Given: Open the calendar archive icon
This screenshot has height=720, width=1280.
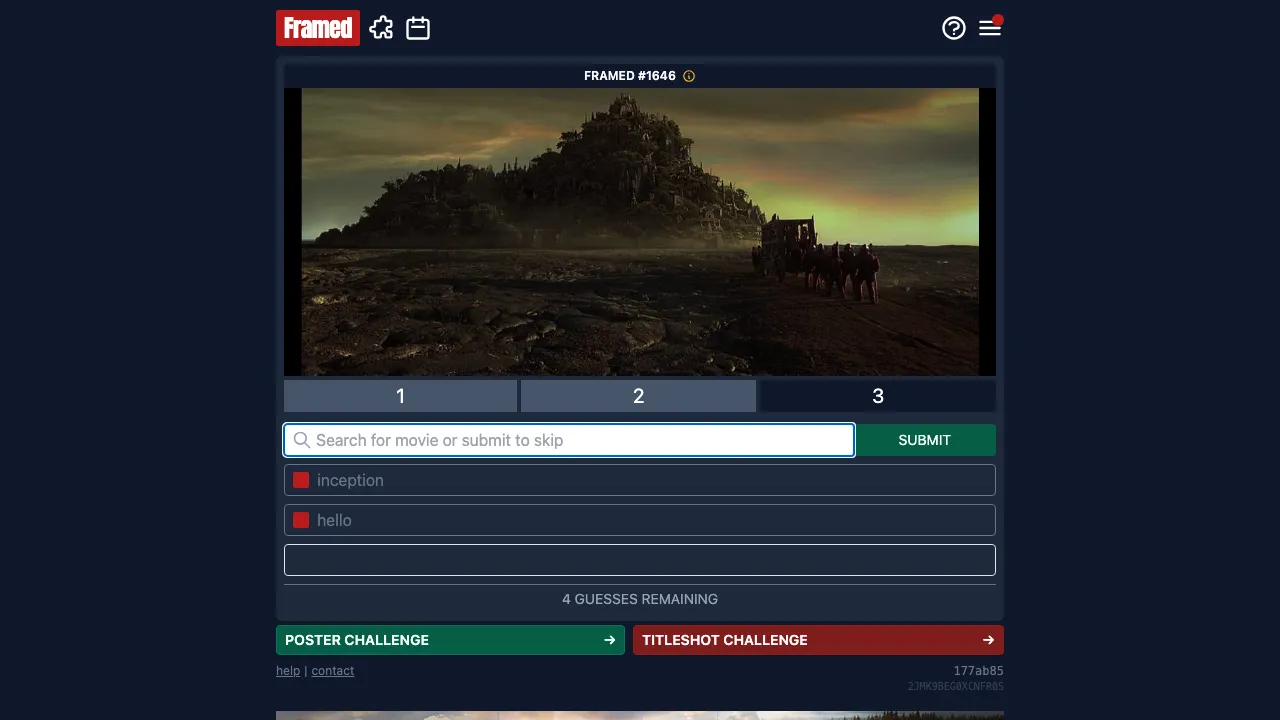Looking at the screenshot, I should 418,28.
